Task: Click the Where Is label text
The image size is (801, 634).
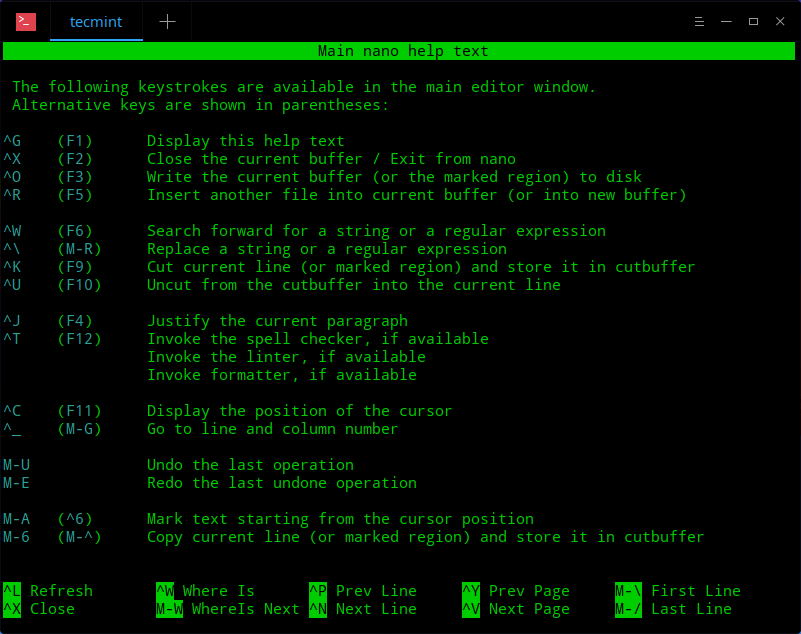Action: pos(221,591)
